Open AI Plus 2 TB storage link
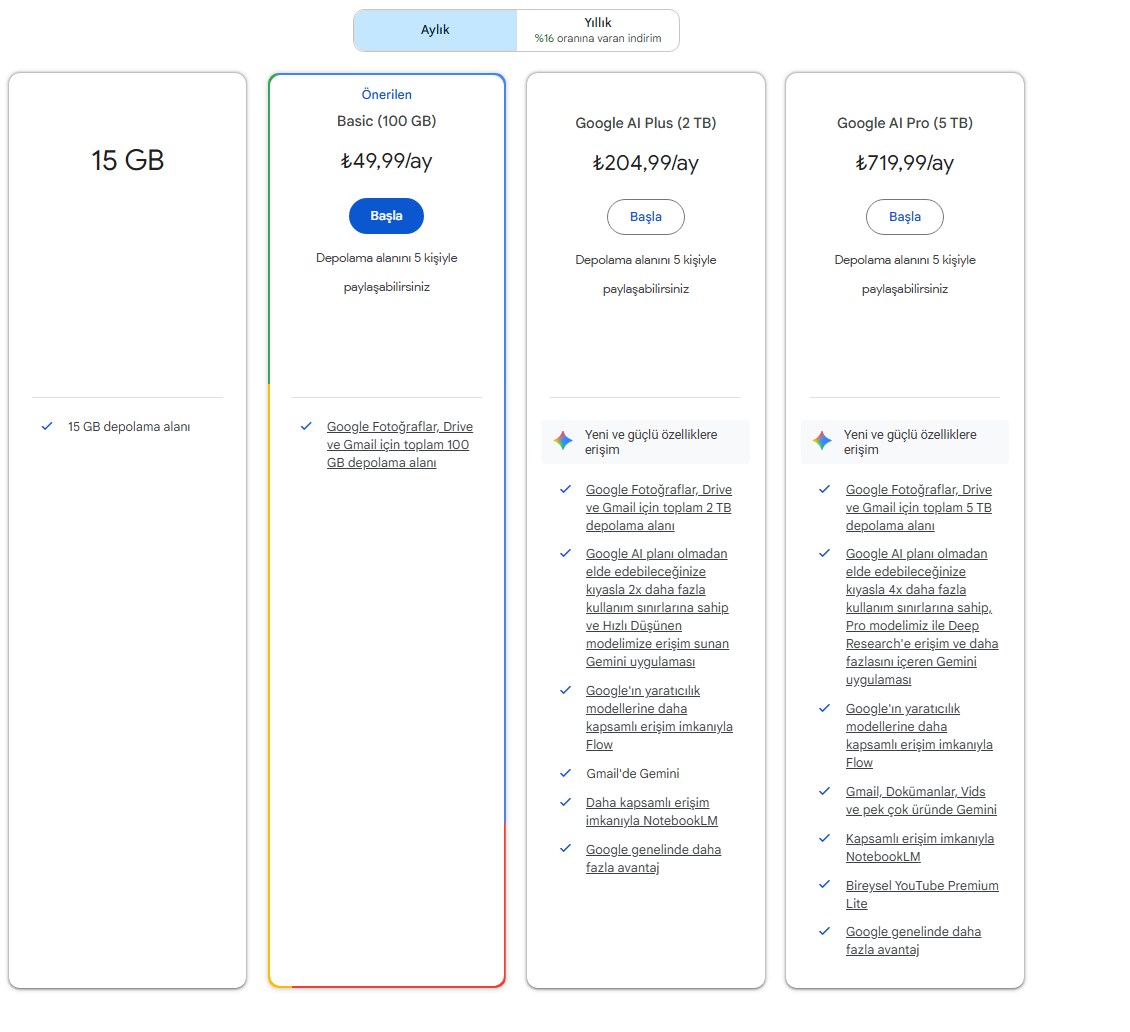1130x1032 pixels. 659,507
